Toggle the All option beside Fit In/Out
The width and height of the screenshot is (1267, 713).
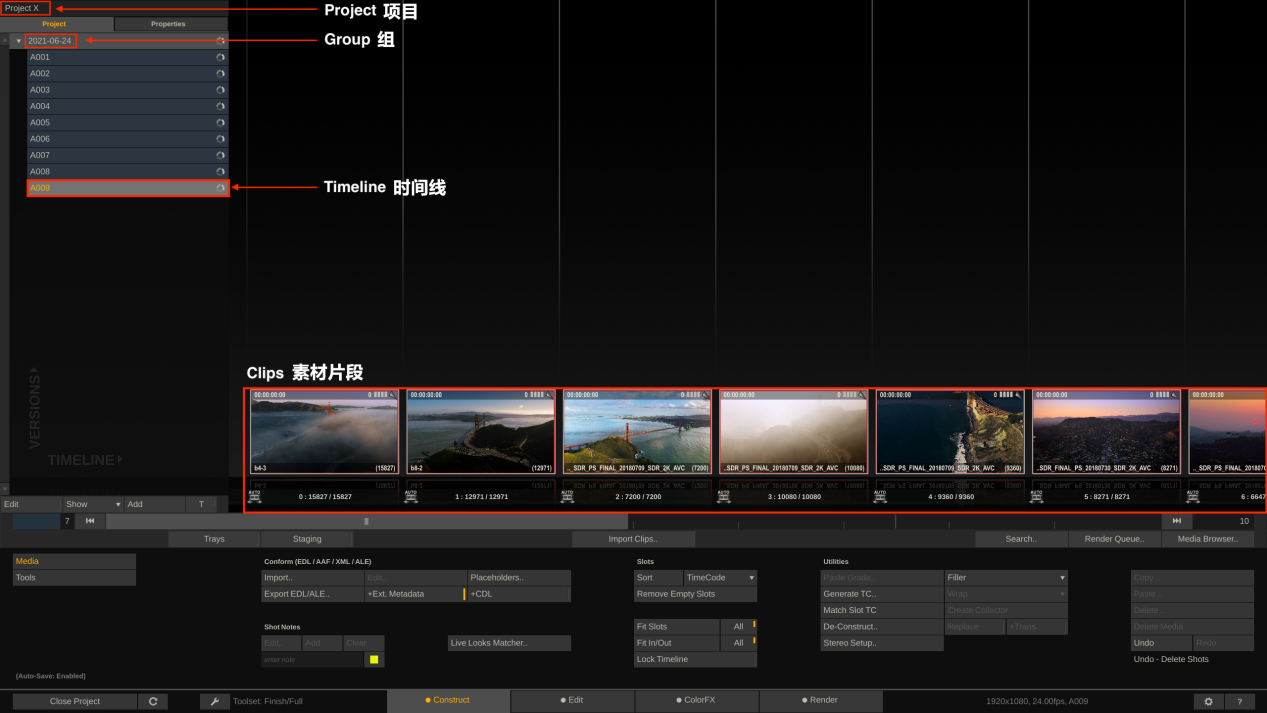tap(738, 643)
